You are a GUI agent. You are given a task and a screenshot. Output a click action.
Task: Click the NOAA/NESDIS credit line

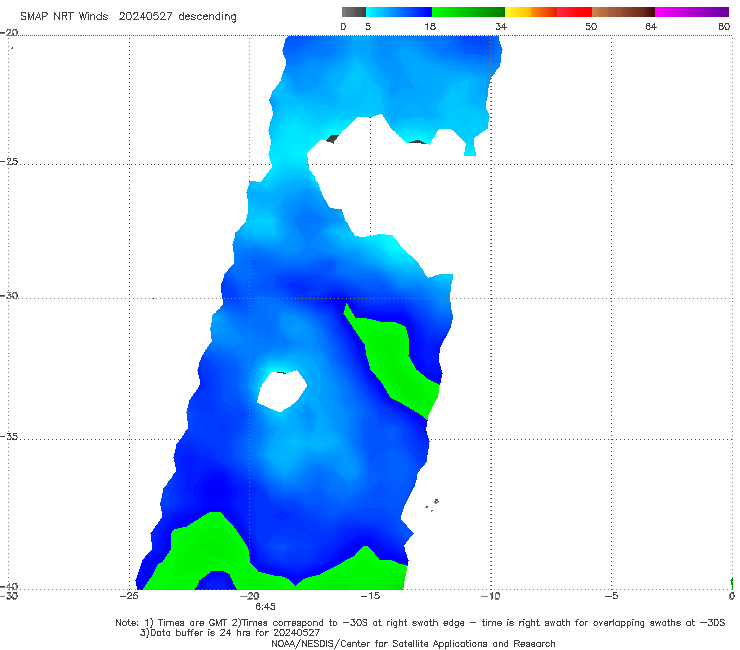[x=413, y=643]
